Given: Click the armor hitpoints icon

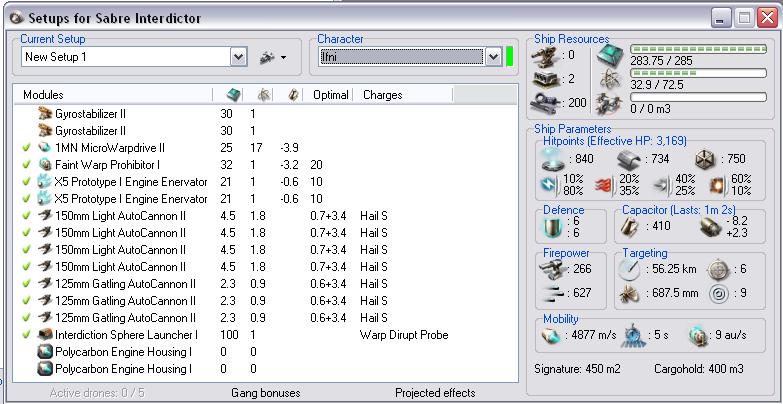Looking at the screenshot, I should point(629,160).
